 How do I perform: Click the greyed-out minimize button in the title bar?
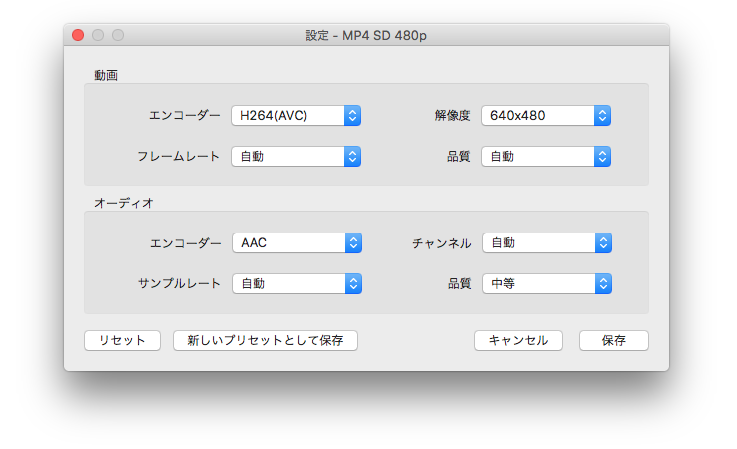click(x=98, y=35)
